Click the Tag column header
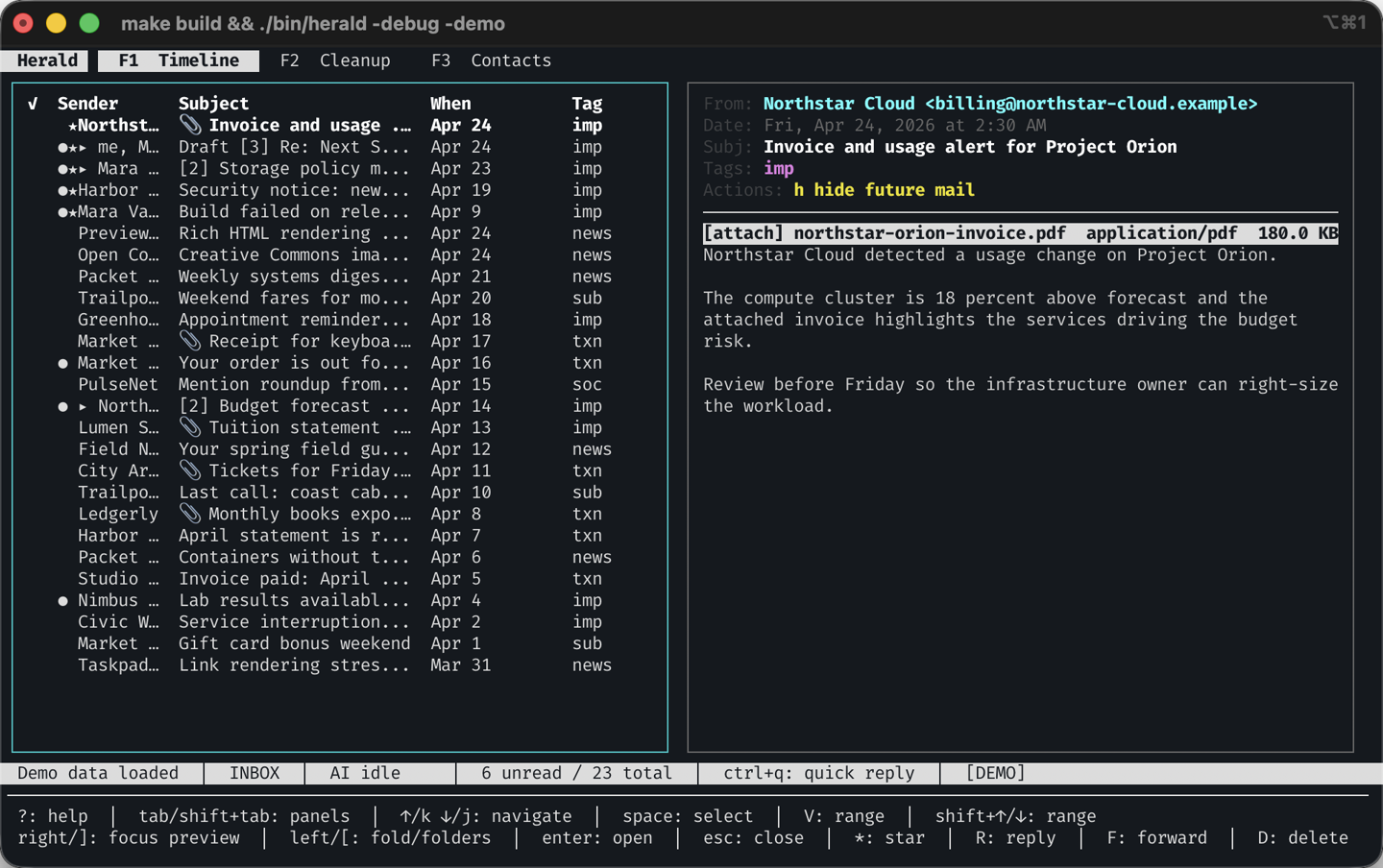Image resolution: width=1383 pixels, height=868 pixels. [x=587, y=104]
